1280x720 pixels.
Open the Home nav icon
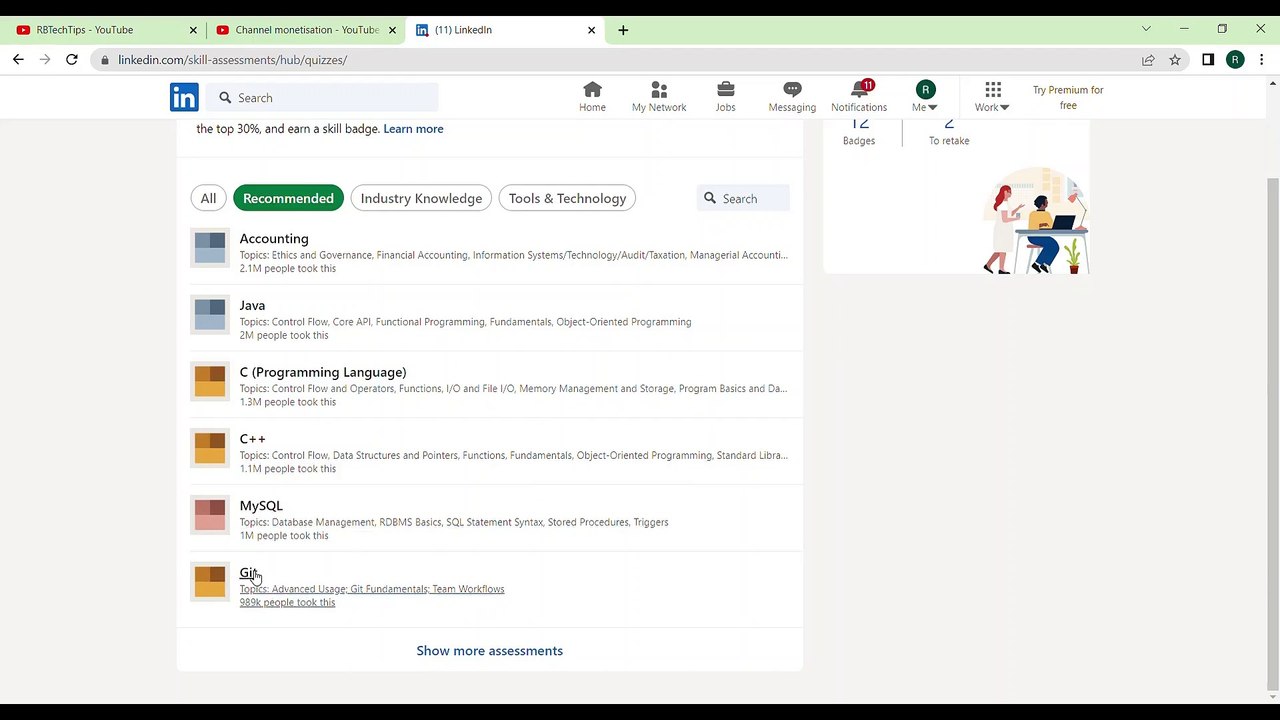tap(592, 97)
